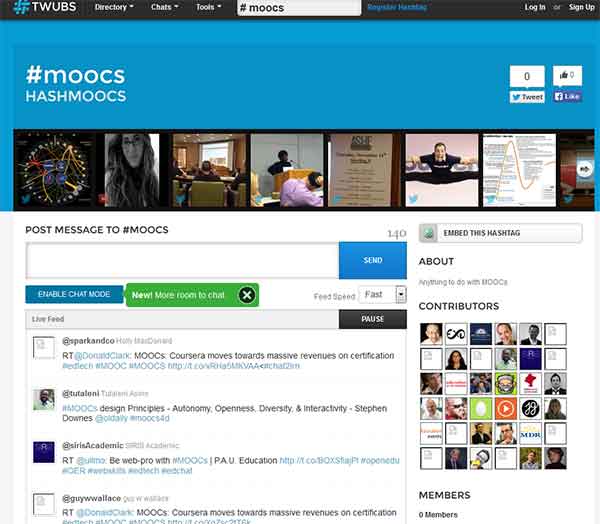The width and height of the screenshot is (600, 524).
Task: Click the SEND button
Action: 373,260
